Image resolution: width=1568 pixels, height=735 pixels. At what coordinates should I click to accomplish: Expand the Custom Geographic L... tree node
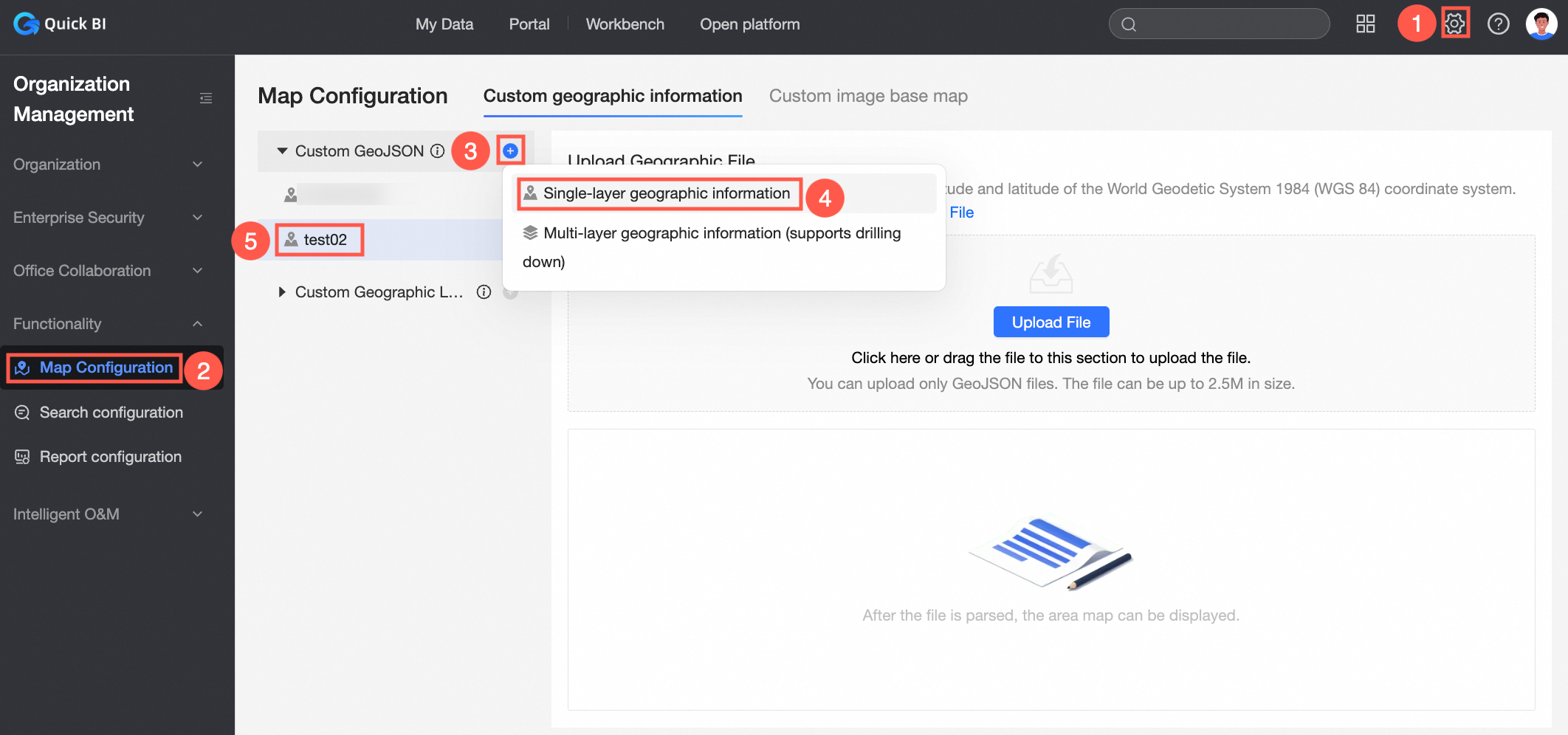[x=282, y=291]
